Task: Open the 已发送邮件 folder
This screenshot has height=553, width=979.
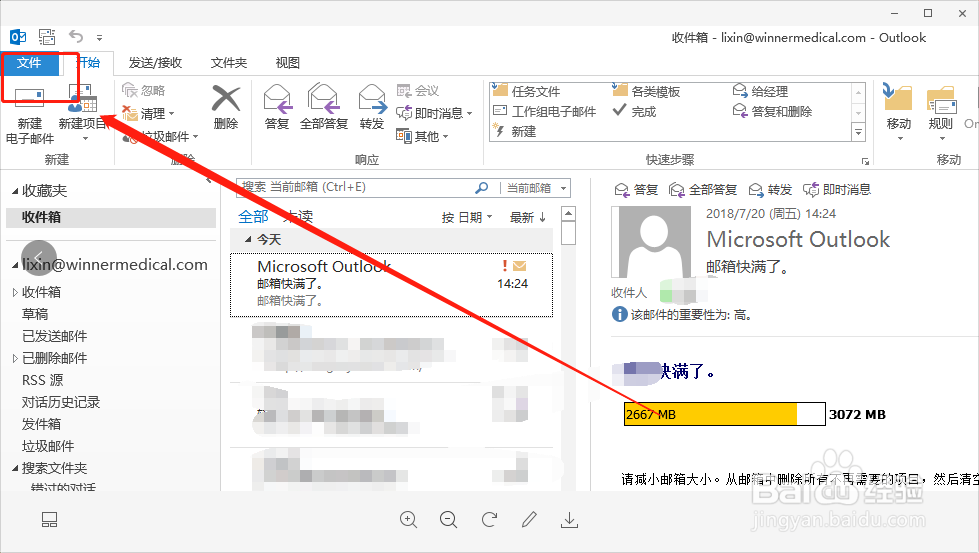Action: 54,336
